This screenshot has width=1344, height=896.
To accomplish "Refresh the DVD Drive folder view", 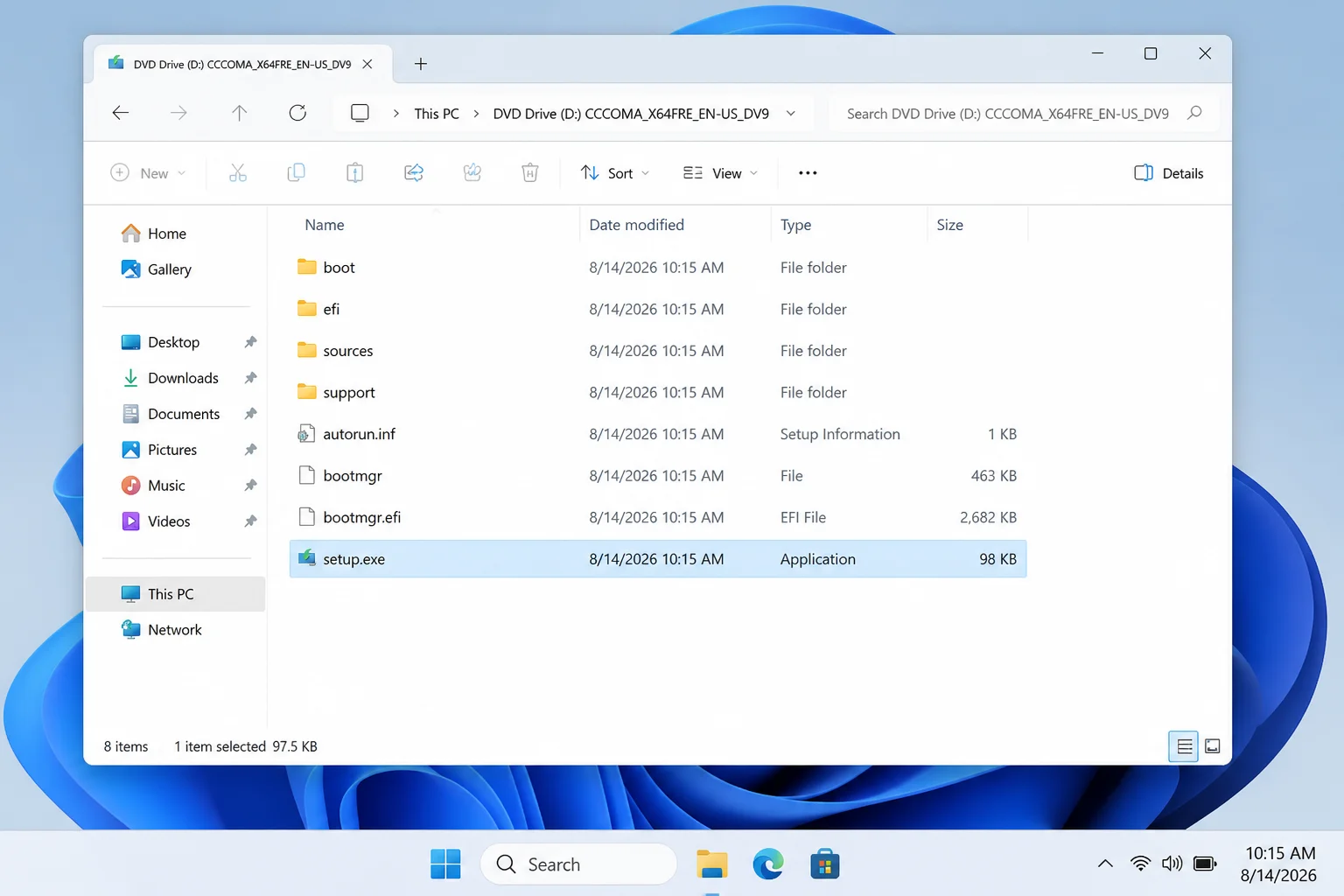I will click(297, 113).
